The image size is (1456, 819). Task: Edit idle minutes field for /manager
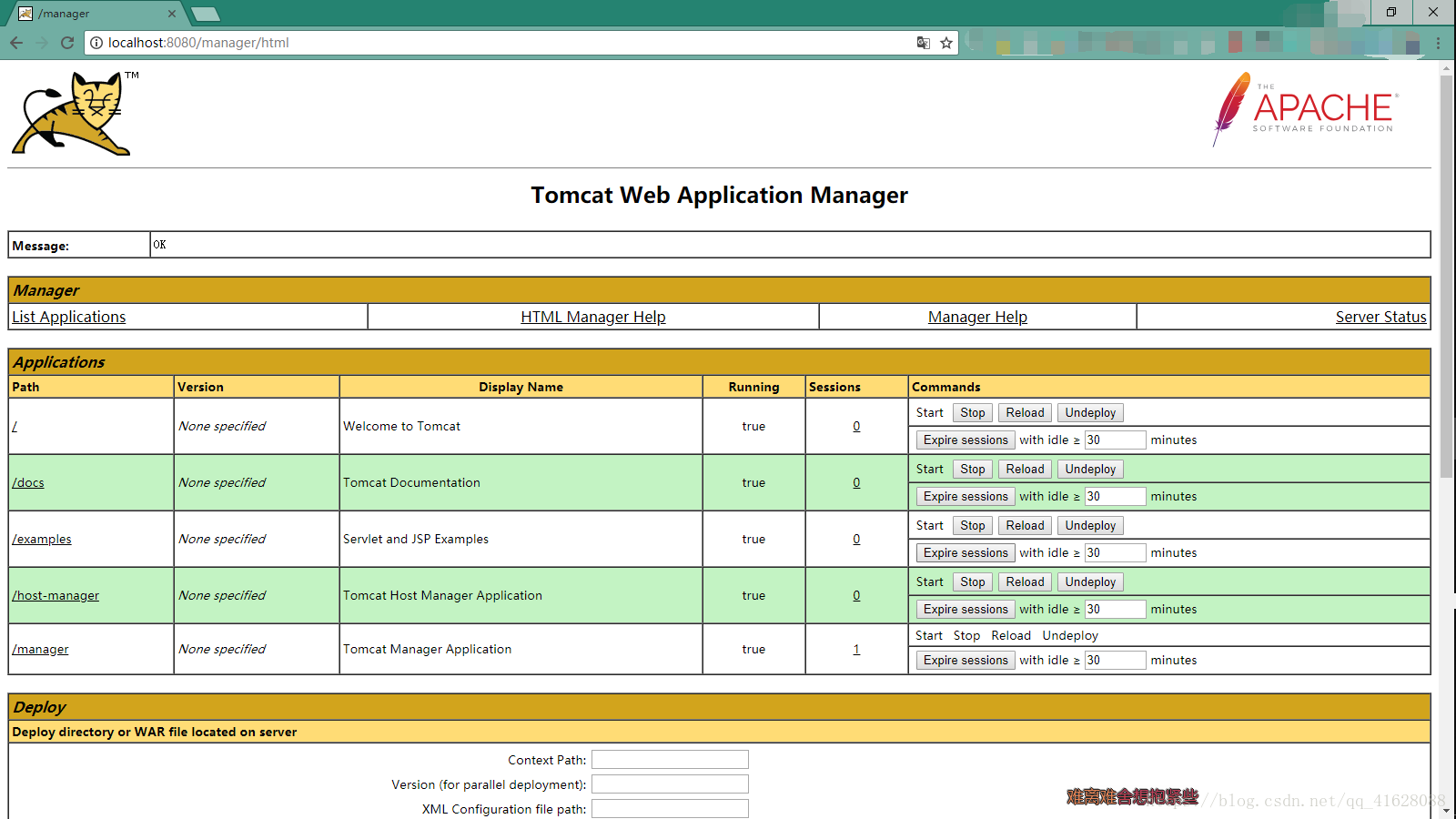coord(1115,661)
